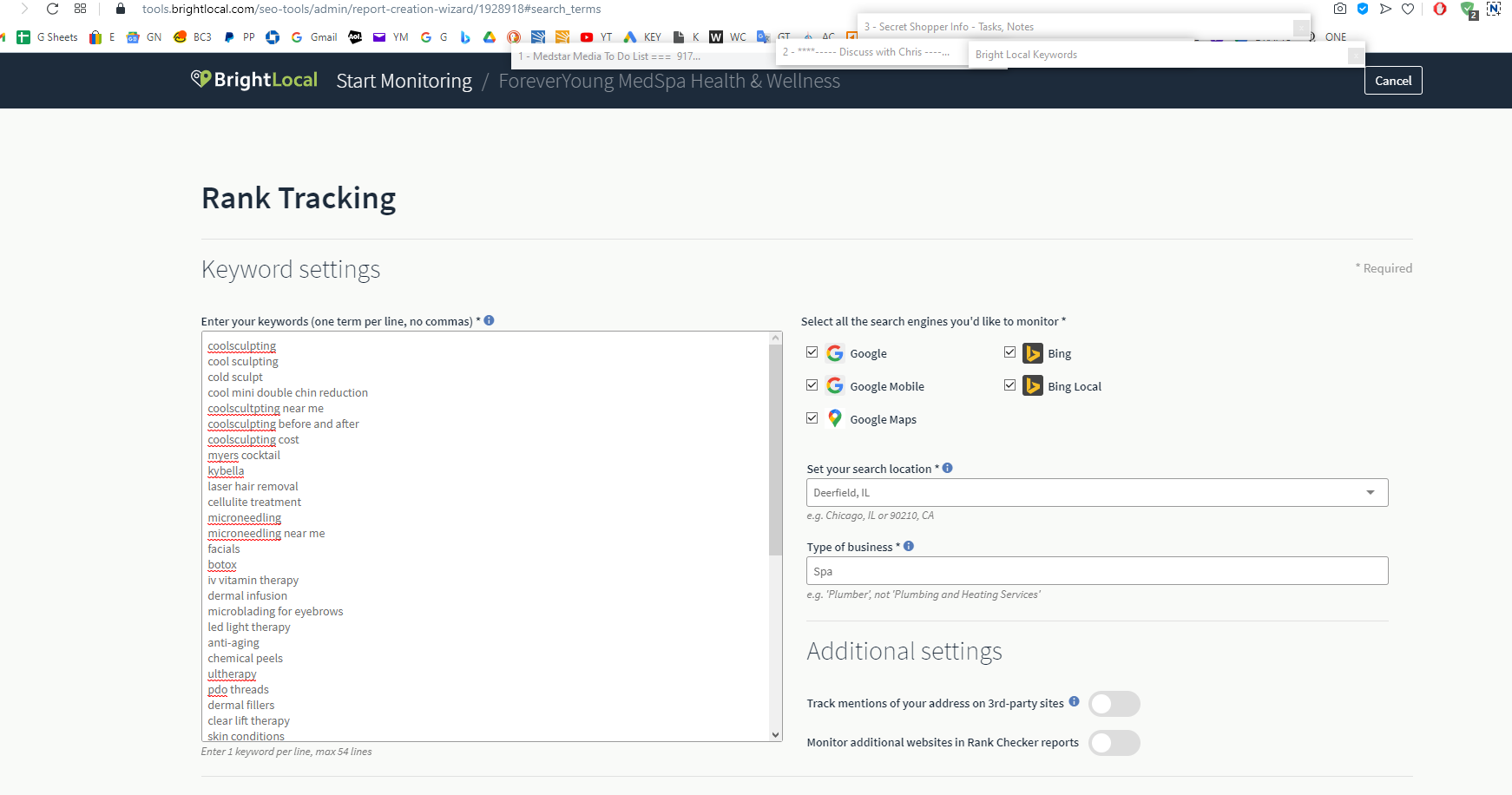Click the Cancel button
Screen dimensions: 1512x795
click(1393, 81)
